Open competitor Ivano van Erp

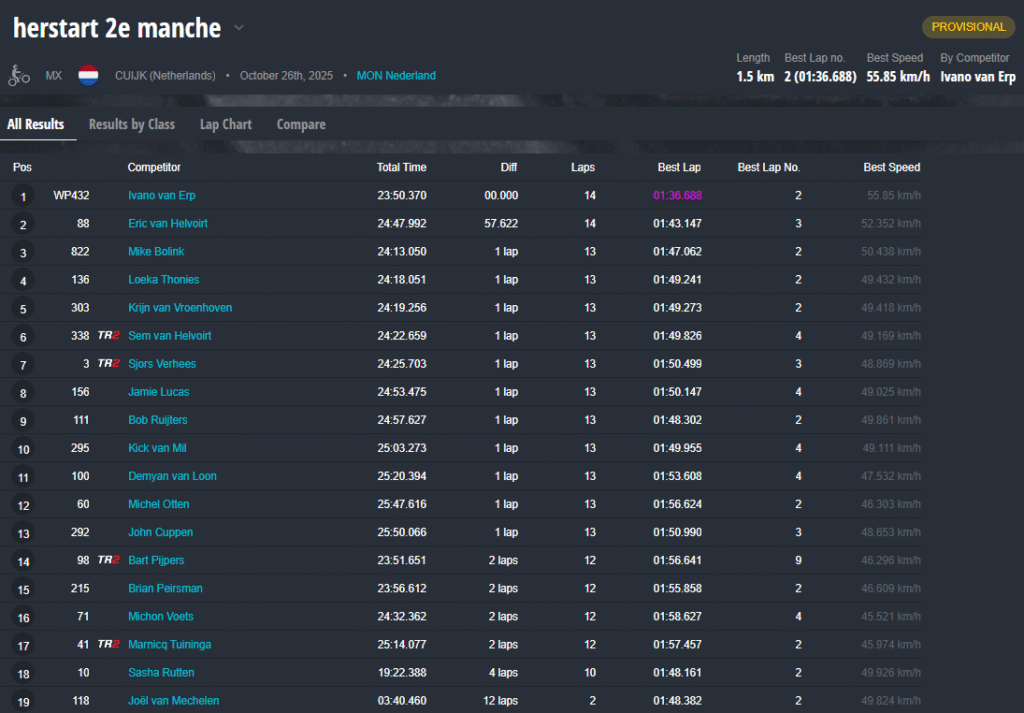[161, 196]
